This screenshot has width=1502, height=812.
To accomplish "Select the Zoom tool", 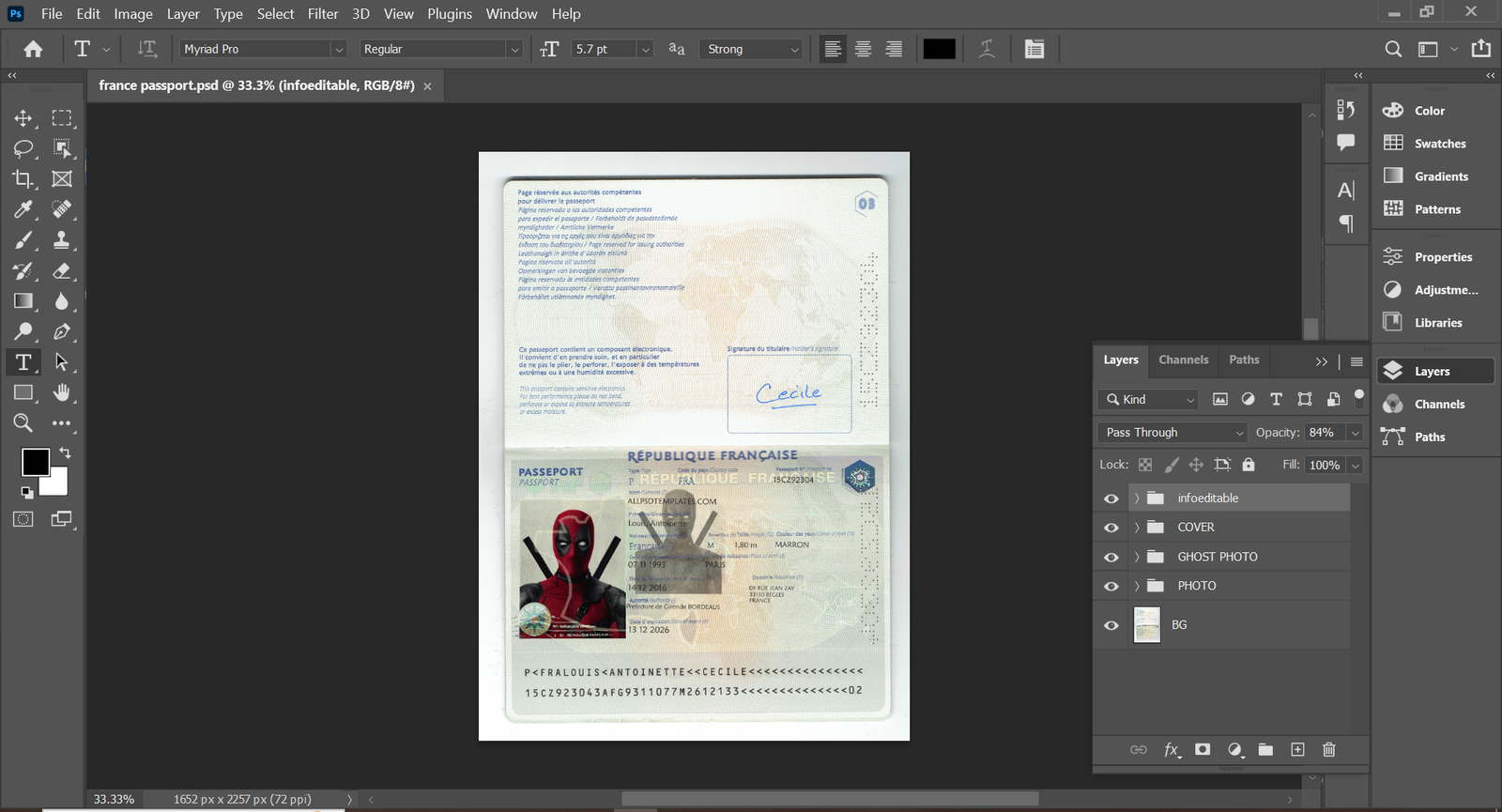I will pyautogui.click(x=23, y=423).
